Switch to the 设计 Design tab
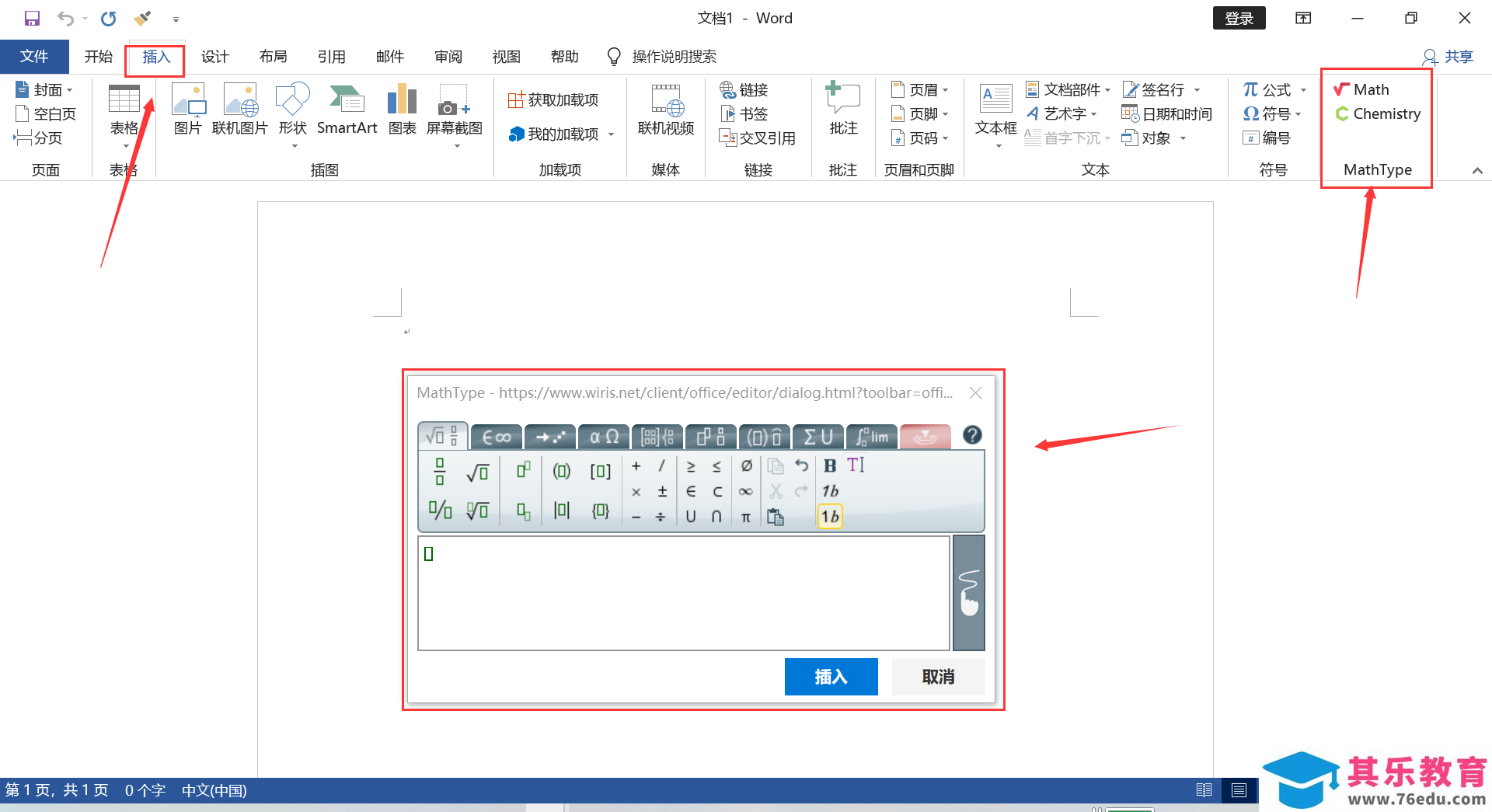Screen dimensions: 1492x812 214,57
